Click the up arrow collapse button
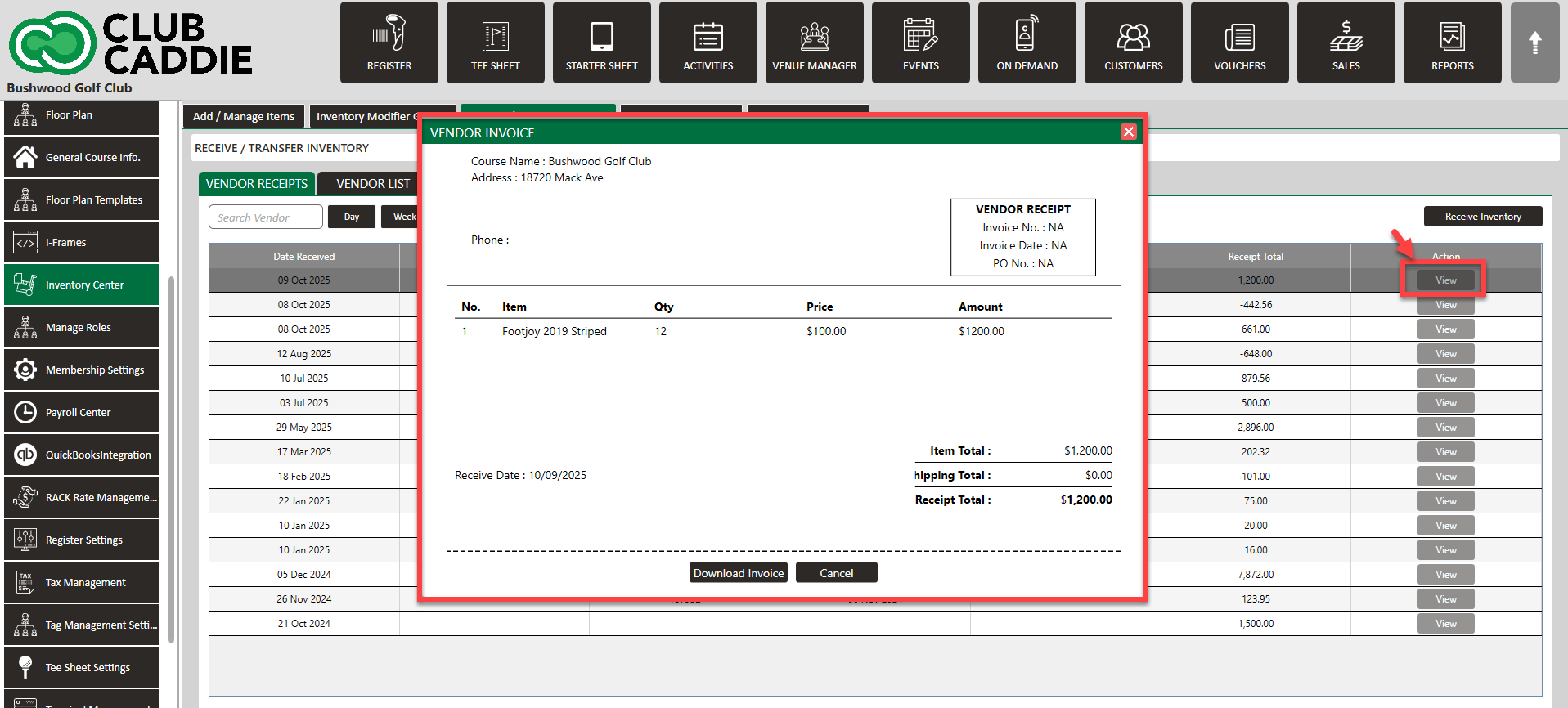This screenshot has width=1568, height=708. [1534, 43]
